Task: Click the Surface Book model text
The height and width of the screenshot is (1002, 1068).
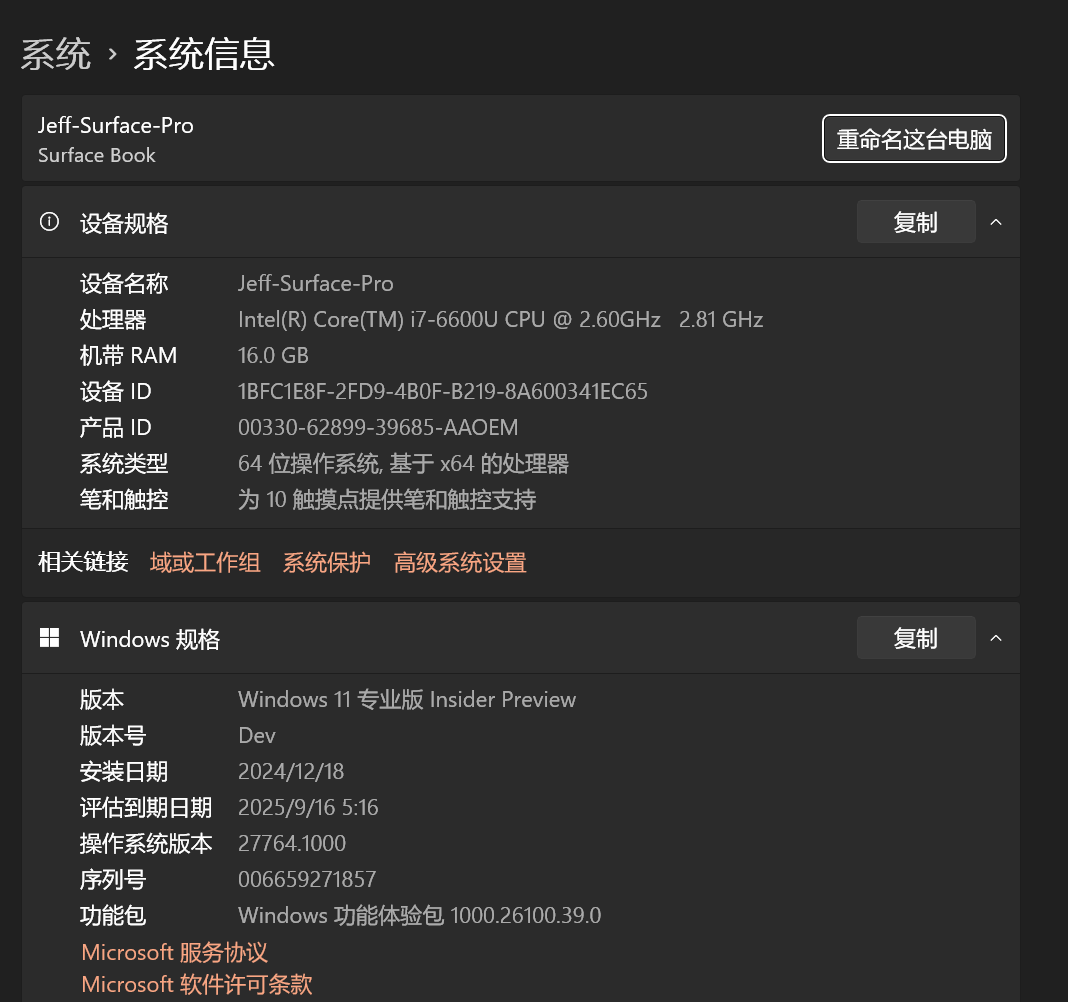Action: (x=97, y=155)
